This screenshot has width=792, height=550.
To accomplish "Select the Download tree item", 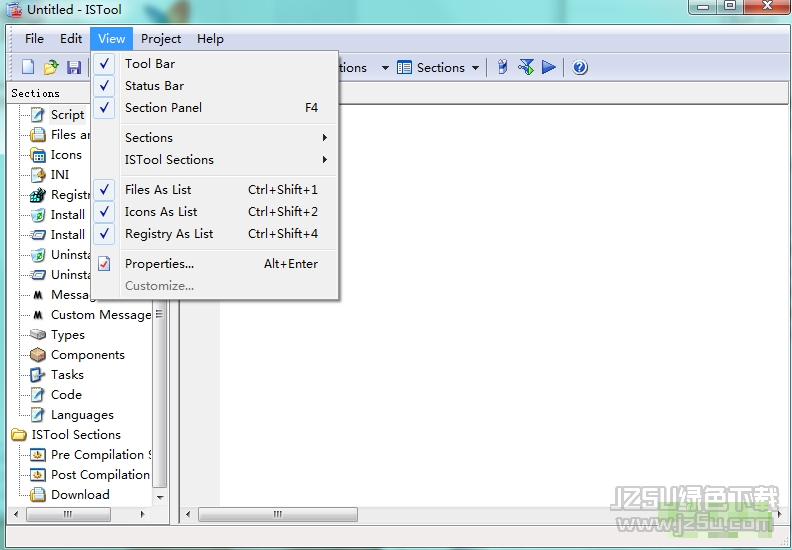I will tap(80, 494).
